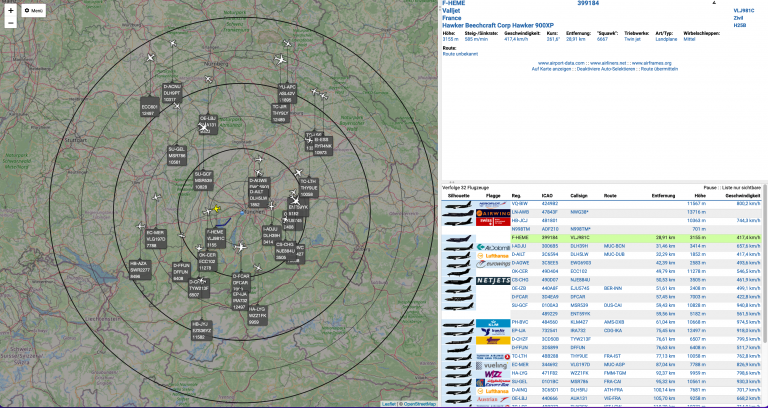This screenshot has height=408, width=768.
Task: Sort aircraft list by Callsign header
Action: point(579,196)
